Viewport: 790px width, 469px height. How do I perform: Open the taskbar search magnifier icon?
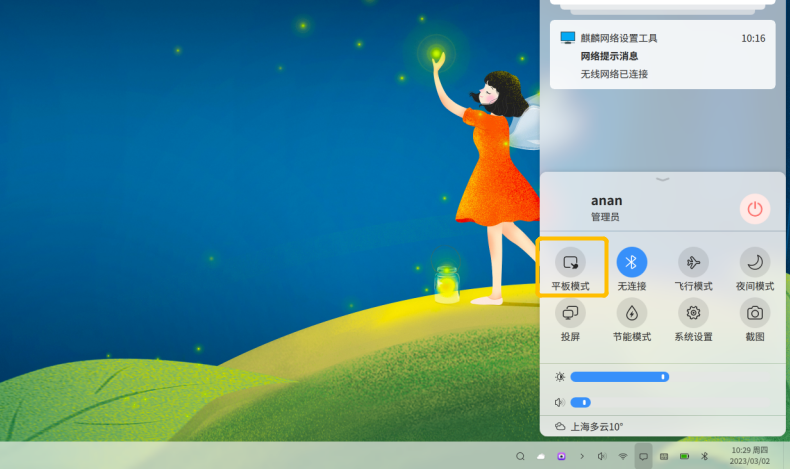click(x=520, y=456)
